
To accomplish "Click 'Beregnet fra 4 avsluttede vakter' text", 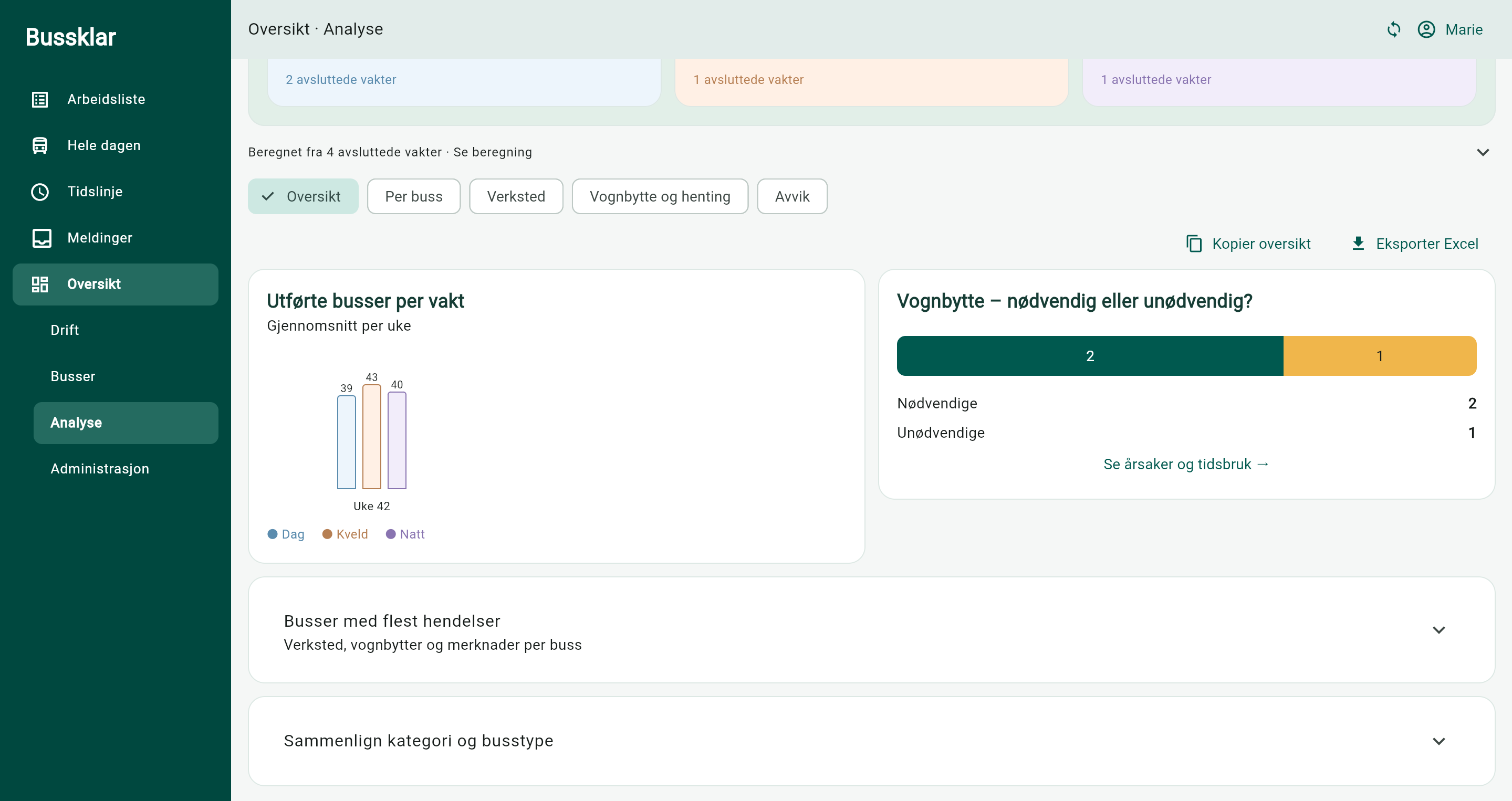I will point(345,153).
